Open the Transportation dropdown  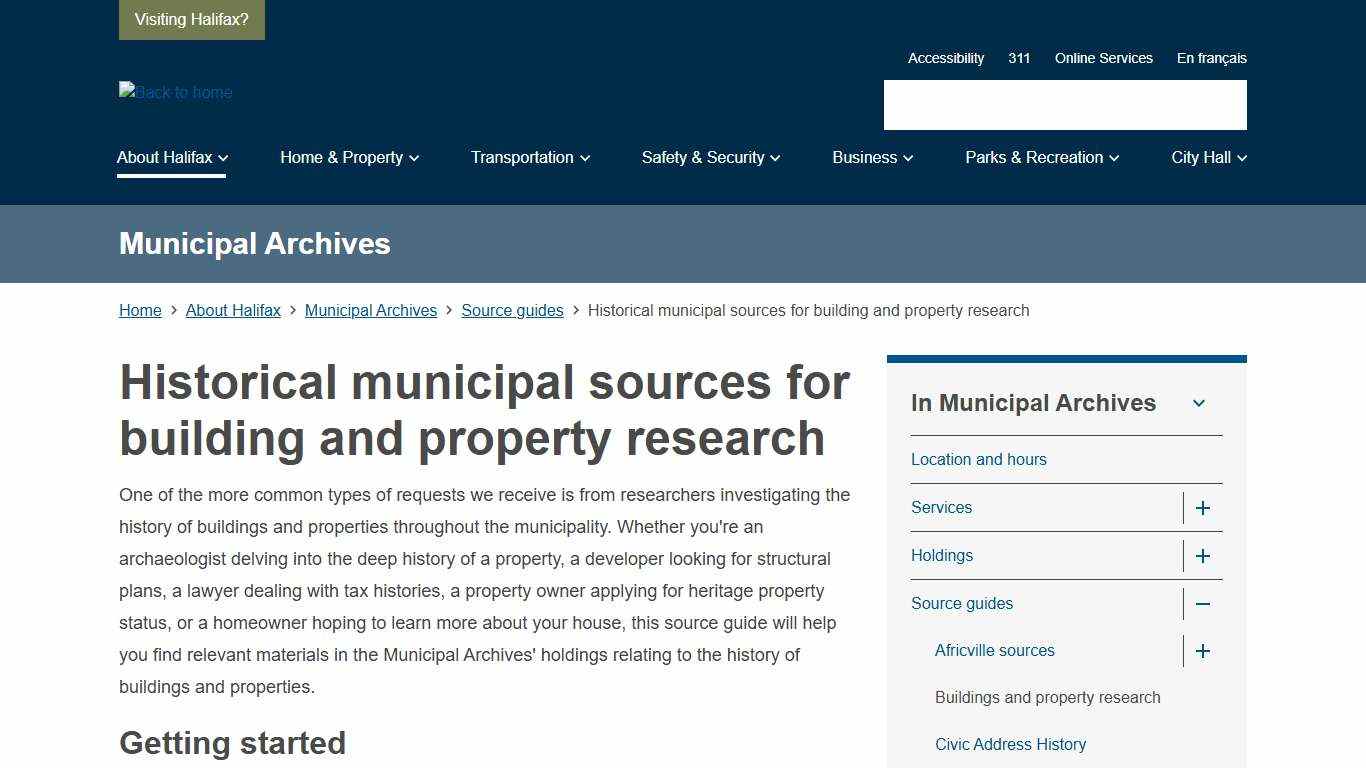[x=530, y=157]
